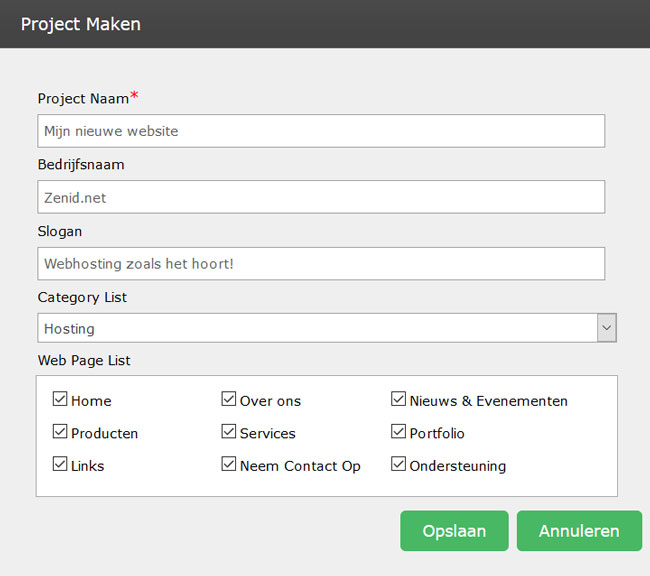Toggle the Neem Contact Op checkbox
The image size is (650, 576).
228,464
